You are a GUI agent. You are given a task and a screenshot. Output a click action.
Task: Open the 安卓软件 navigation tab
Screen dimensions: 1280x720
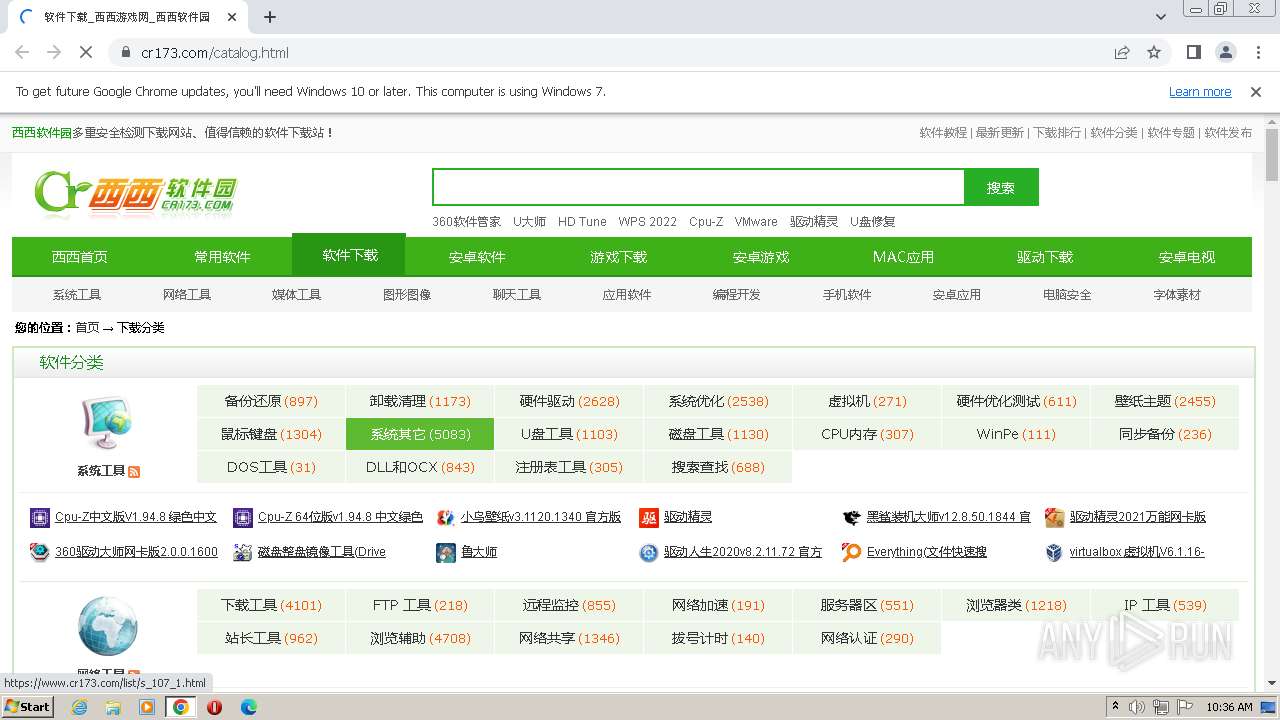coord(477,257)
